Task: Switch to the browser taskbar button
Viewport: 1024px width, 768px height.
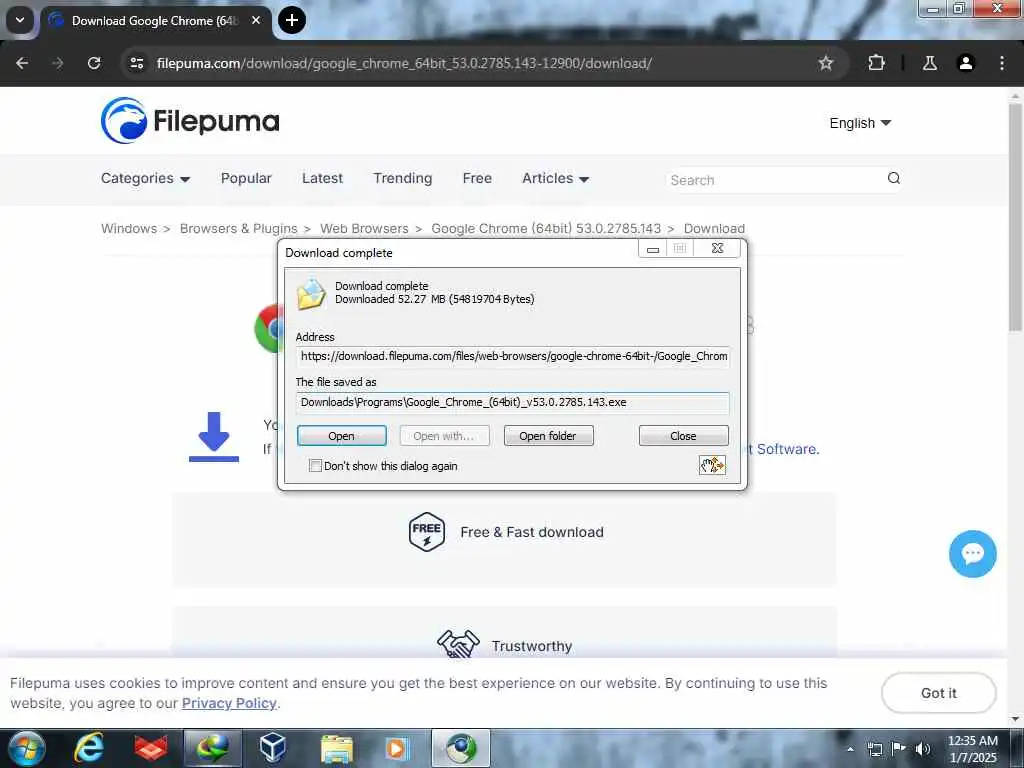Action: [460, 748]
